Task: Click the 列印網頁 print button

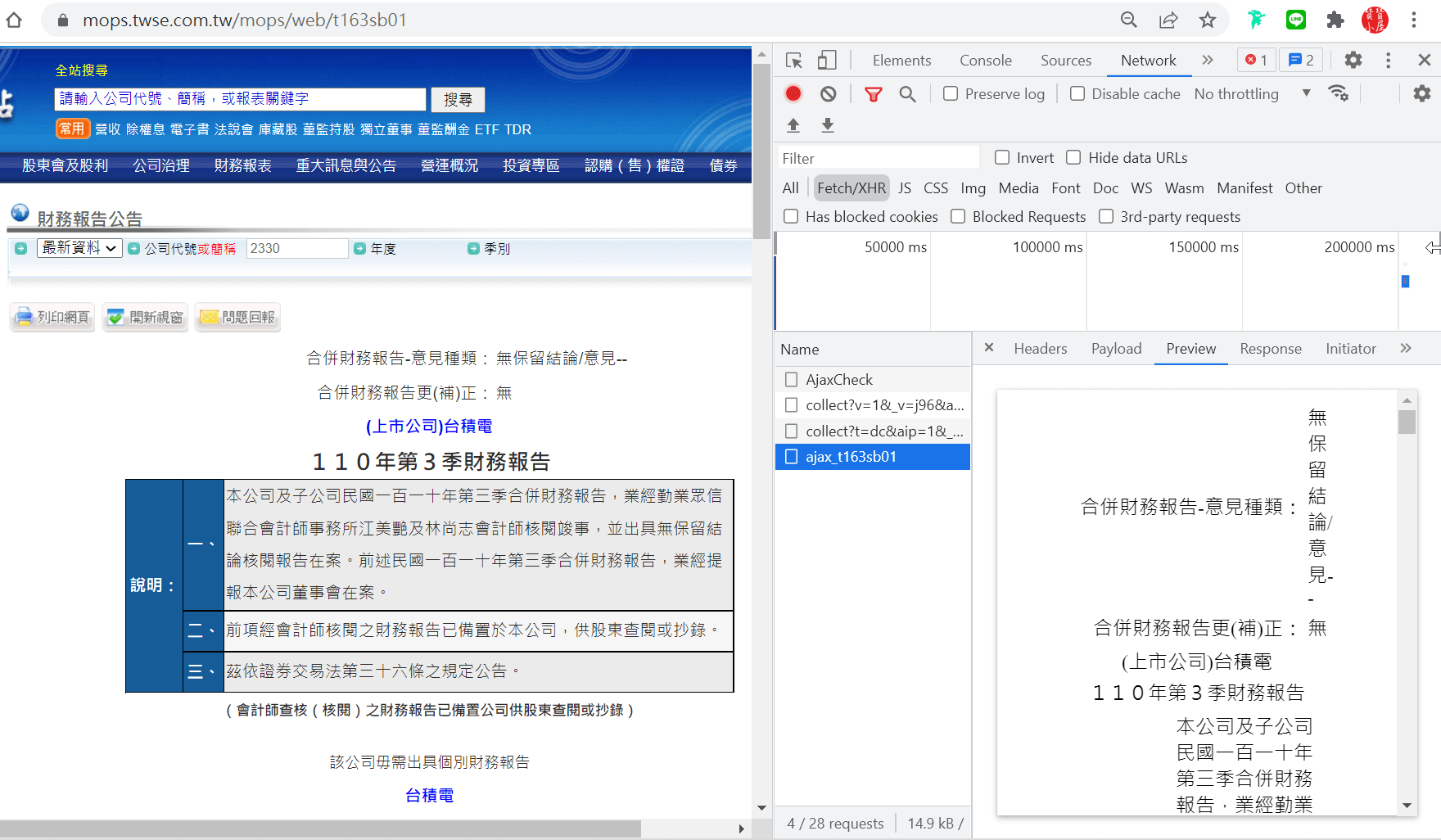Action: point(52,318)
